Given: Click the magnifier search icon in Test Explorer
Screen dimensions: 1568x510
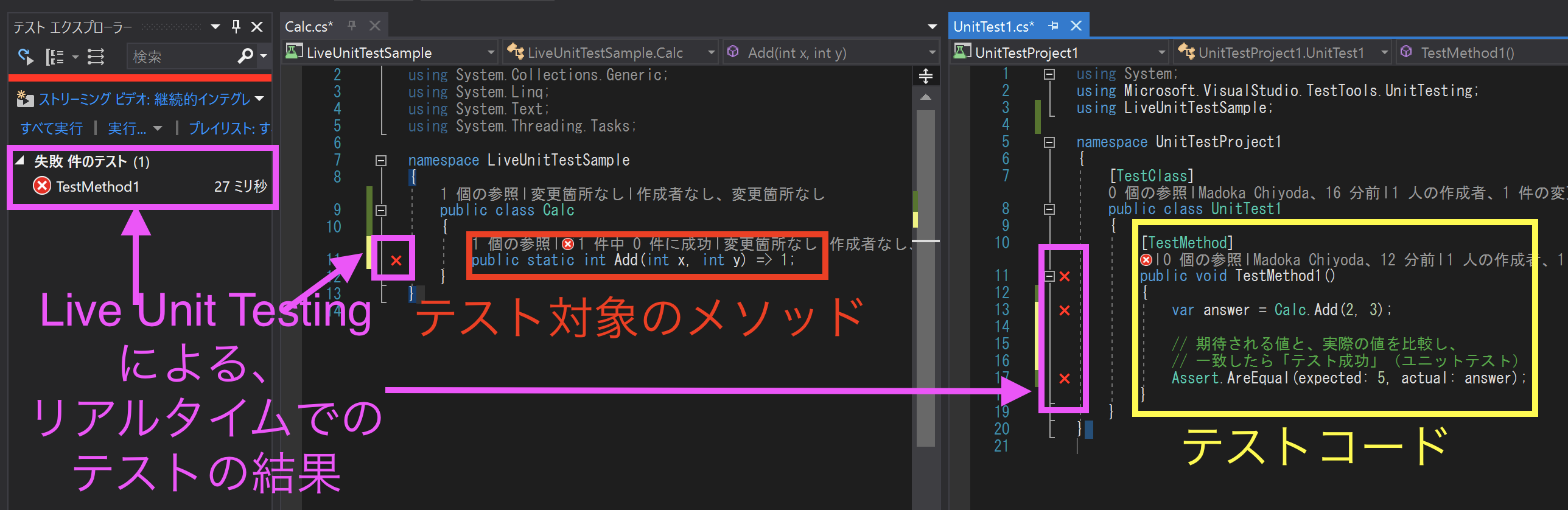Looking at the screenshot, I should click(245, 57).
